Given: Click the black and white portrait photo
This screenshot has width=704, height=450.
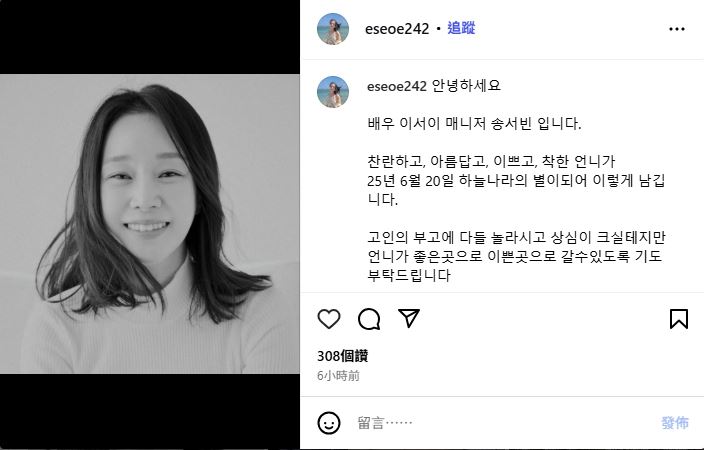Looking at the screenshot, I should click(x=150, y=224).
